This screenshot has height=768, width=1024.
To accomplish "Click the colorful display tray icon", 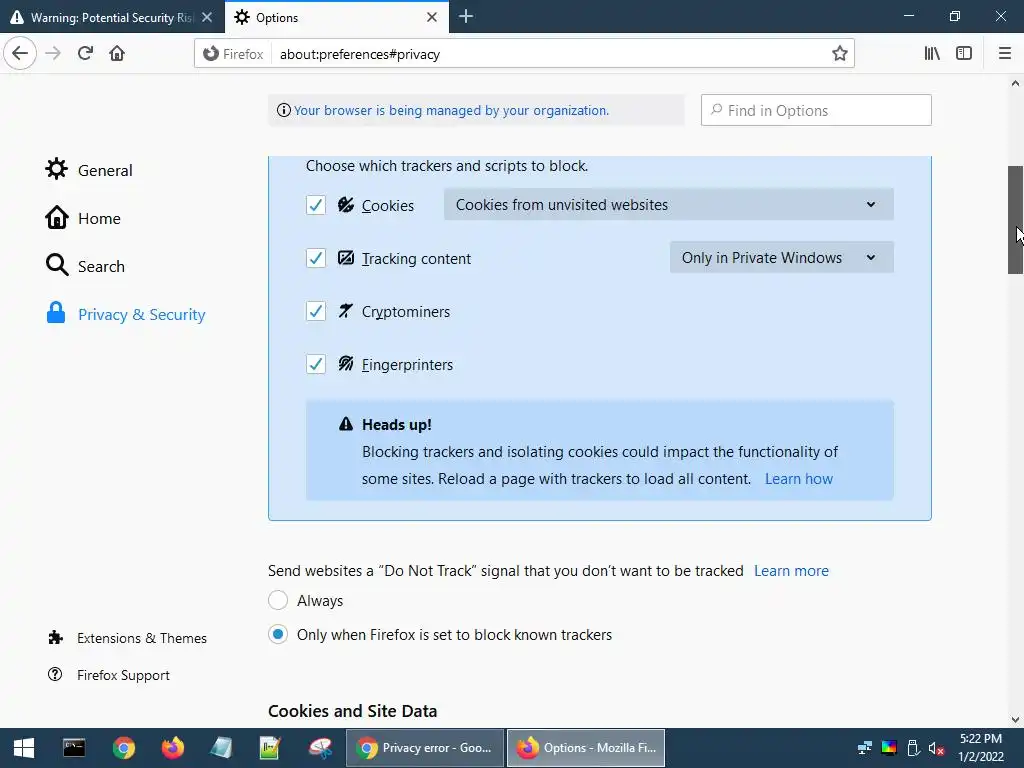I will (889, 748).
